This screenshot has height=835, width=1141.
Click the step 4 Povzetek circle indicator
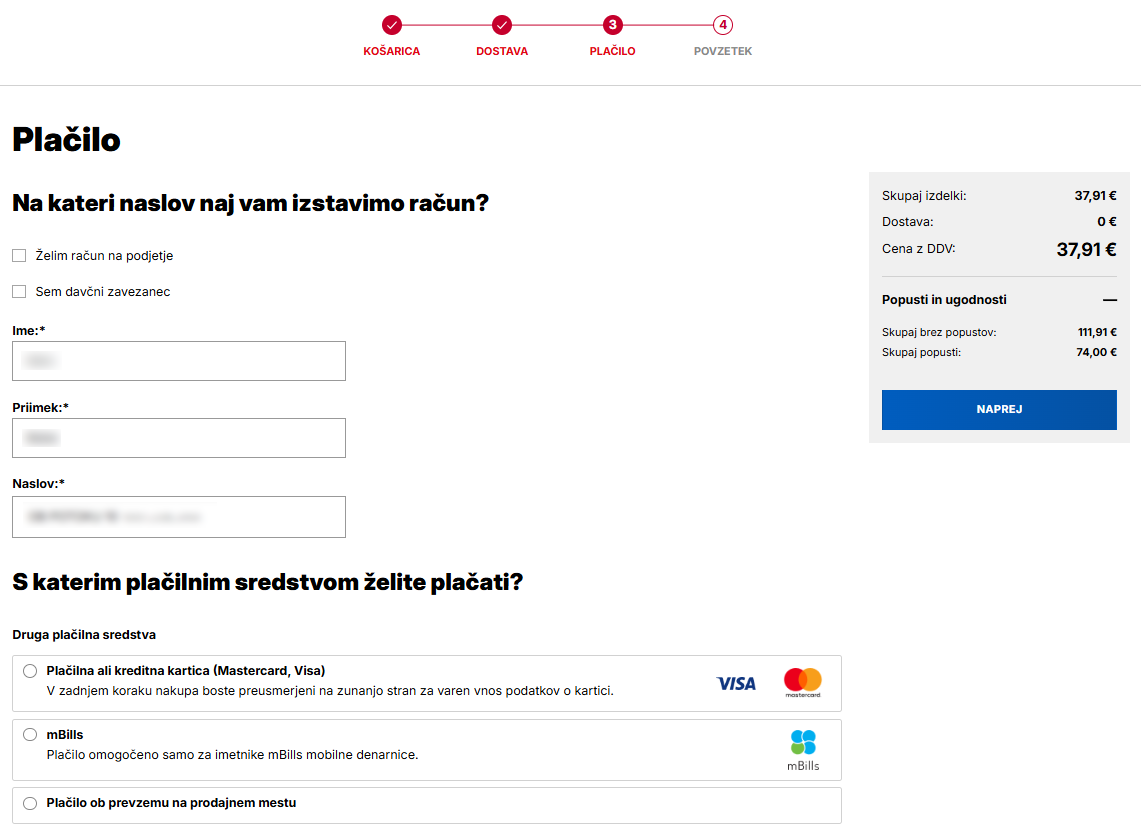(722, 26)
